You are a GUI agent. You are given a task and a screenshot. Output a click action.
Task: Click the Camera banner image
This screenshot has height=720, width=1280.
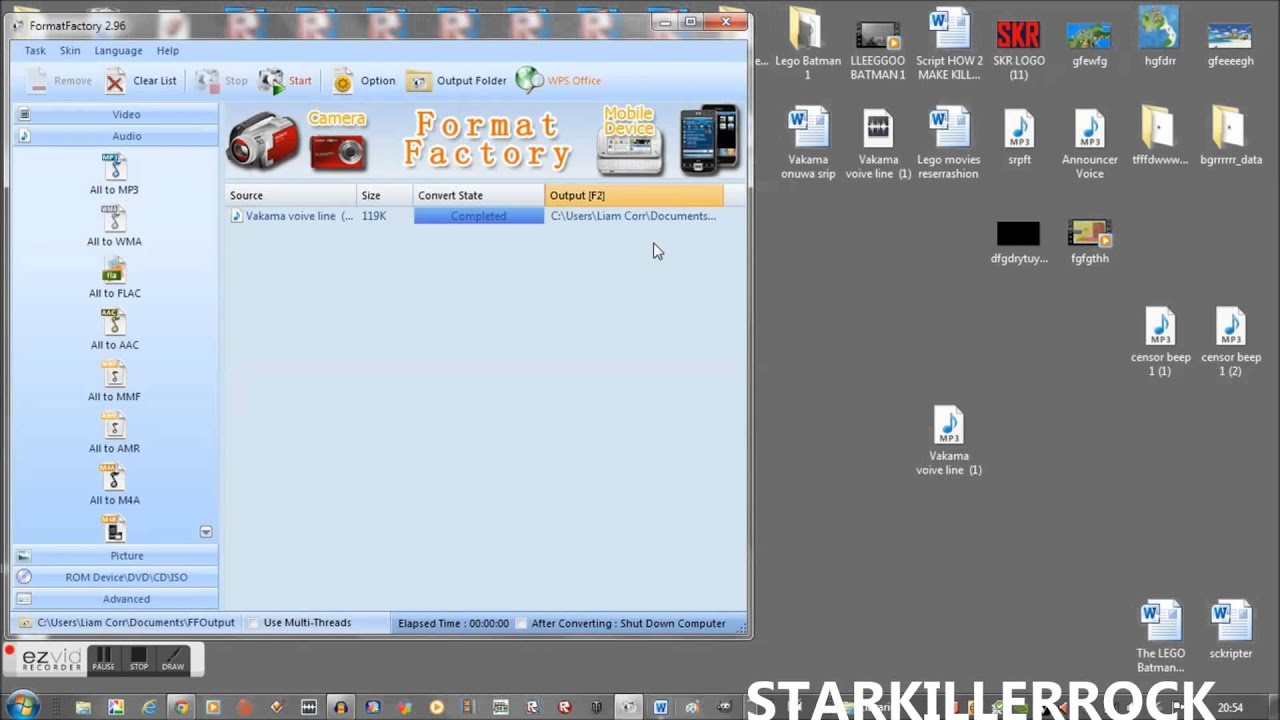click(x=298, y=140)
